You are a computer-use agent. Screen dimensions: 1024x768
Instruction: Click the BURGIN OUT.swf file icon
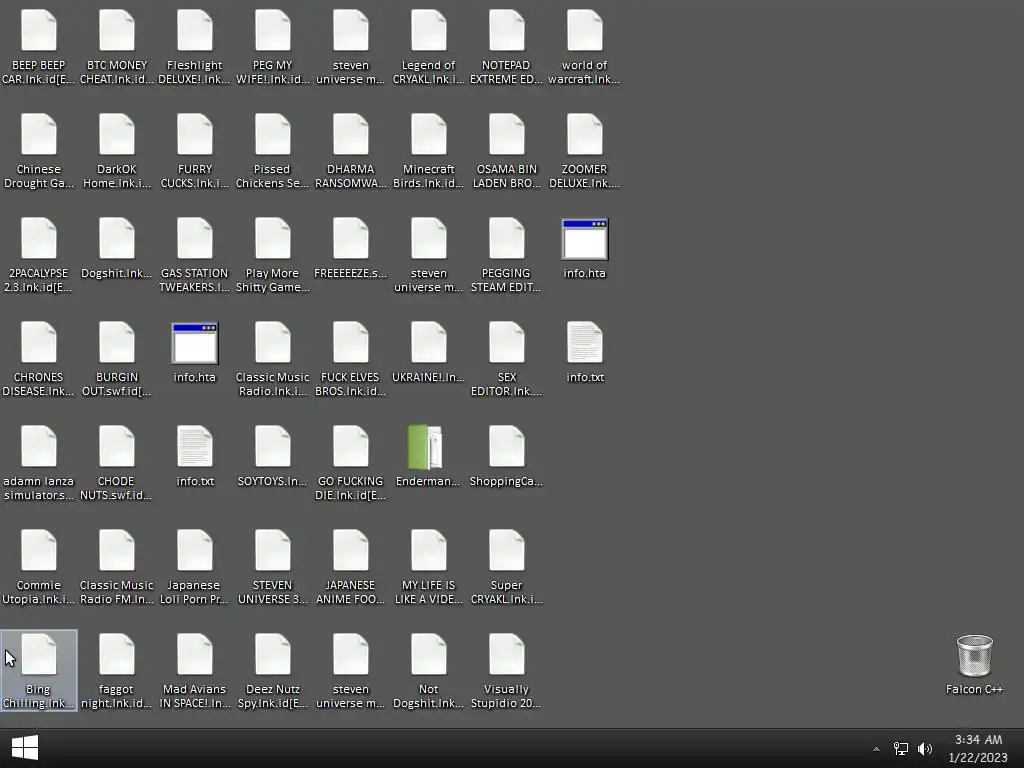click(x=117, y=342)
